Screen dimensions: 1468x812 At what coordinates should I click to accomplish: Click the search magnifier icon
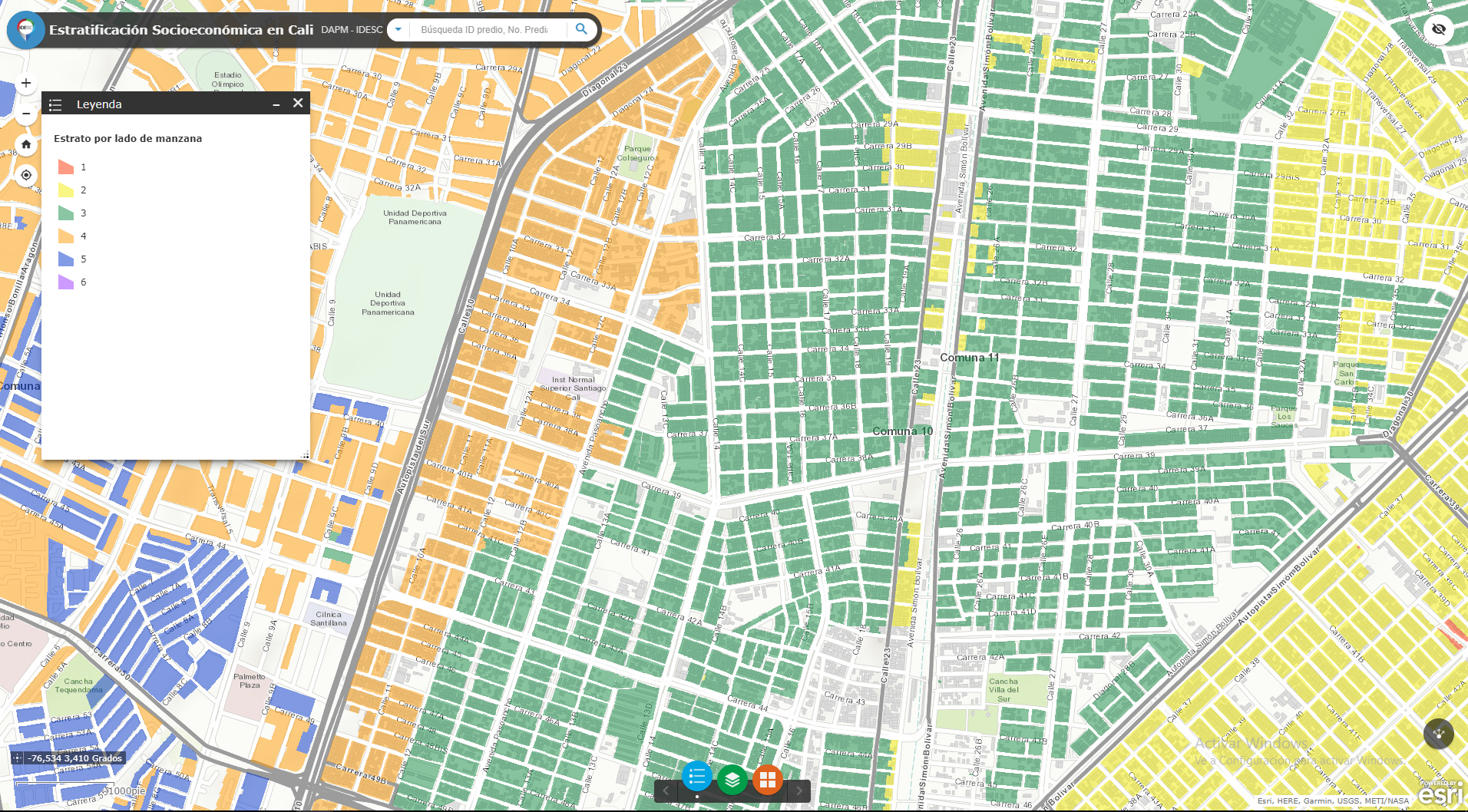coord(581,29)
